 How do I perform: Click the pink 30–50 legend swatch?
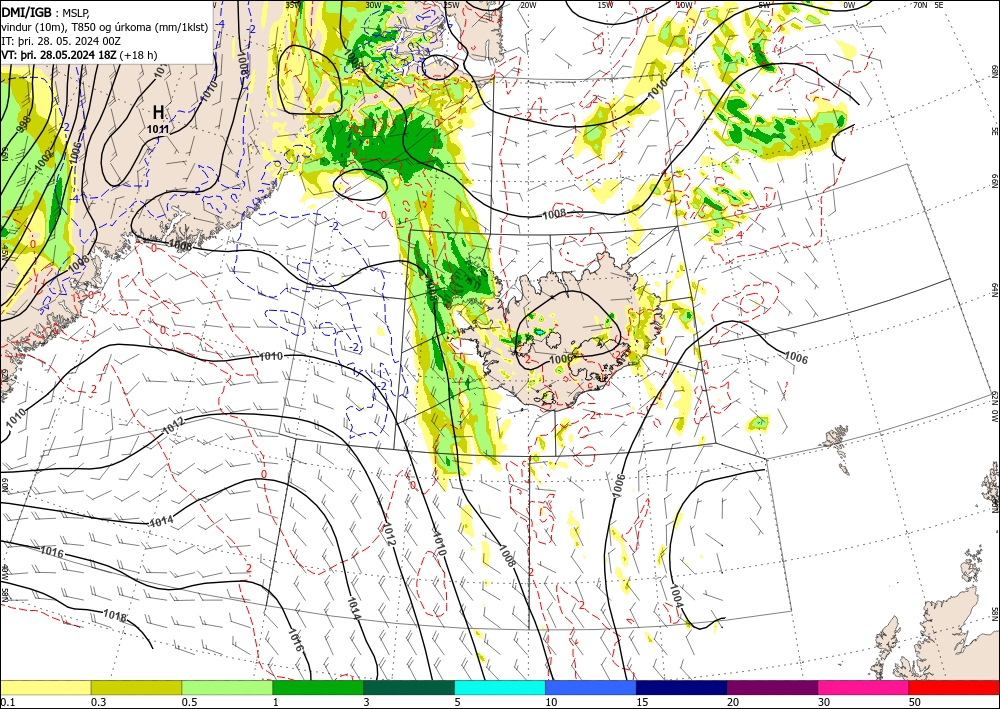(864, 687)
